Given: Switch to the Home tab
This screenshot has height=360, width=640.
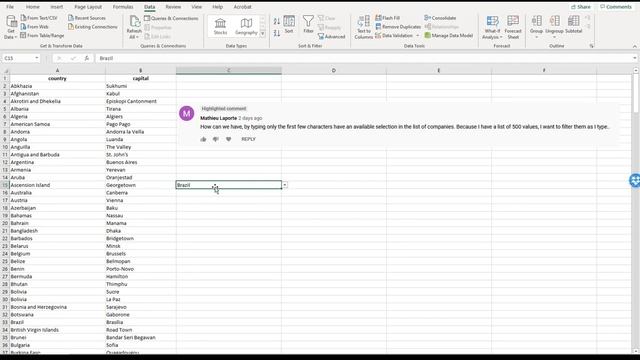Looking at the screenshot, I should (33, 7).
